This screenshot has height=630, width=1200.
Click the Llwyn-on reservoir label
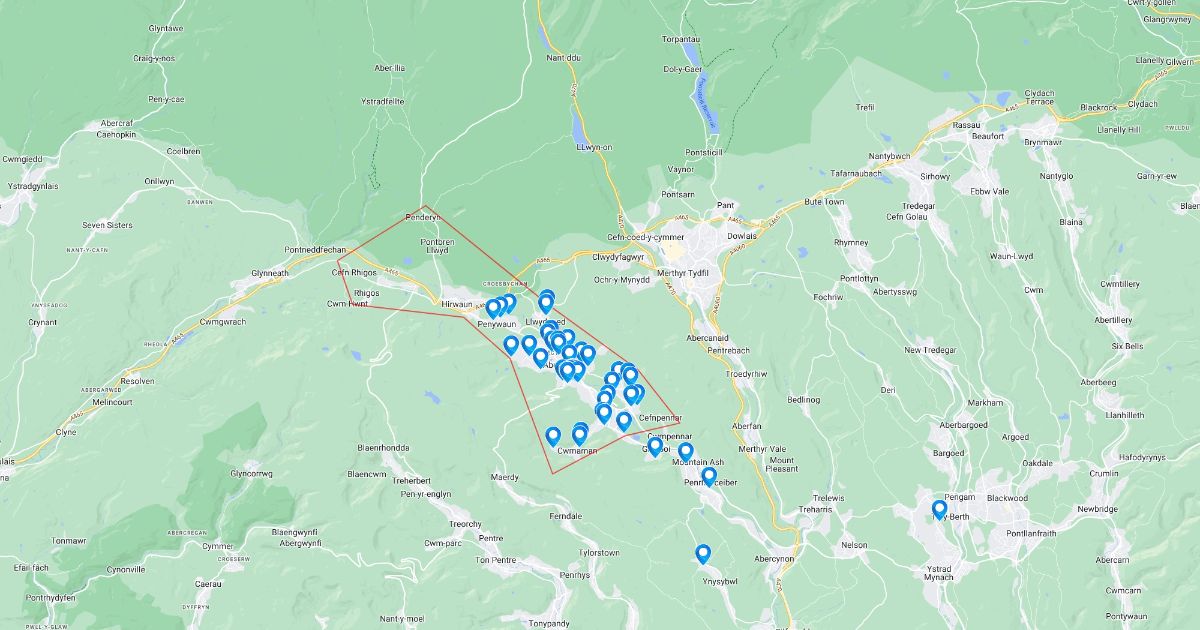[x=593, y=146]
